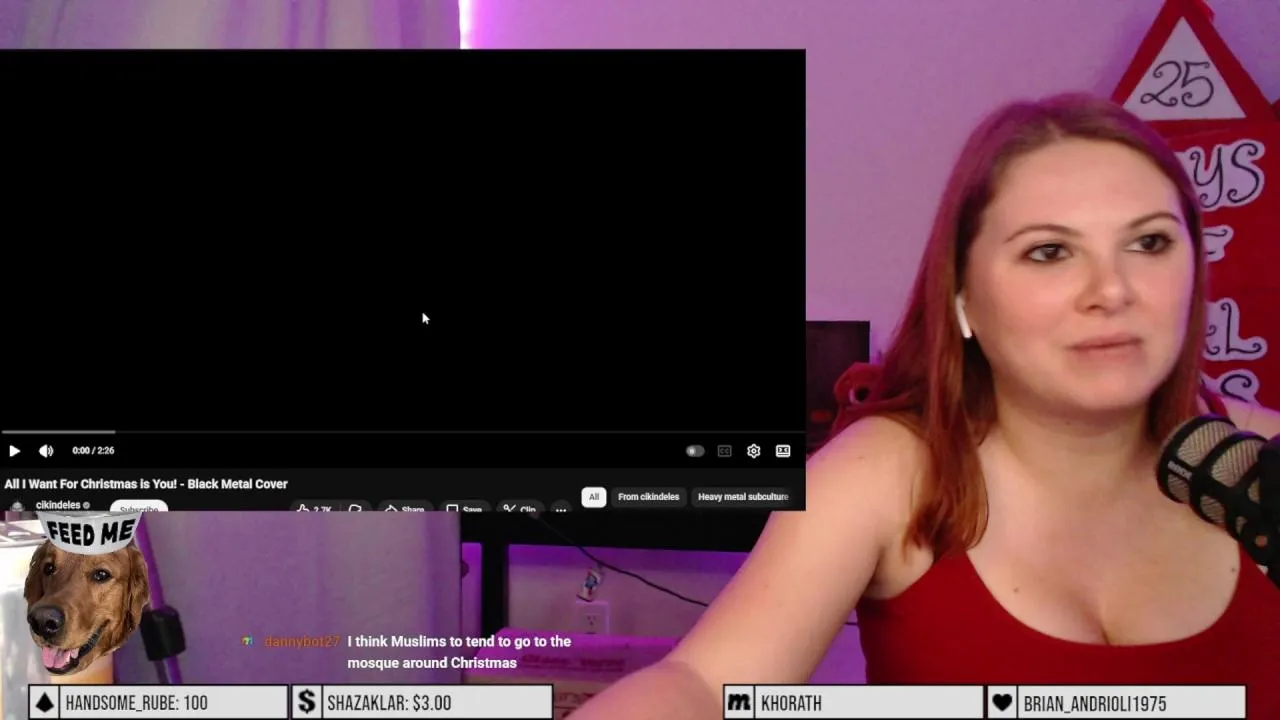The image size is (1280, 720).
Task: Click the BRIAN_ANDRIOLI1975 subscriber label
Action: (1095, 703)
